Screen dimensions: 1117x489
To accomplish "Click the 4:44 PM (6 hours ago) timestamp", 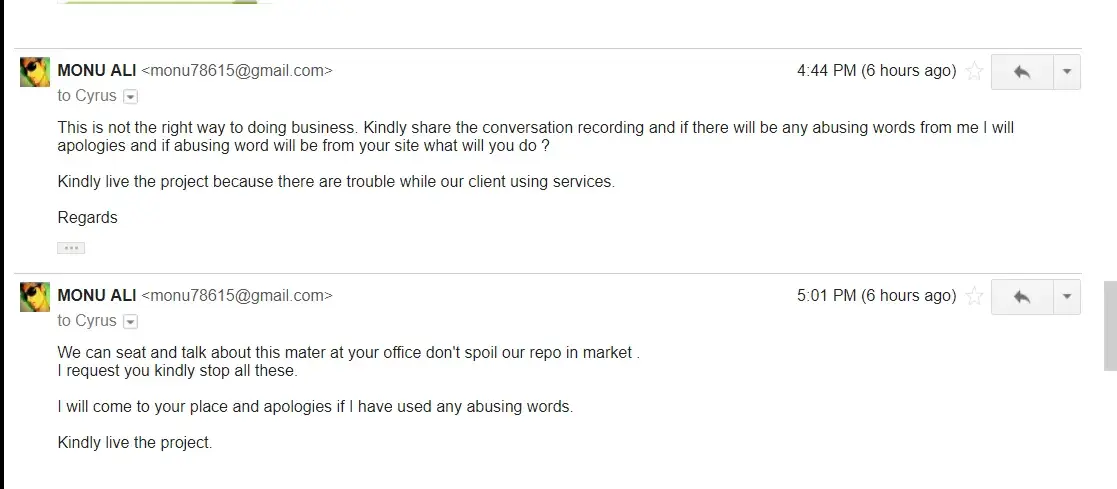I will click(x=876, y=71).
